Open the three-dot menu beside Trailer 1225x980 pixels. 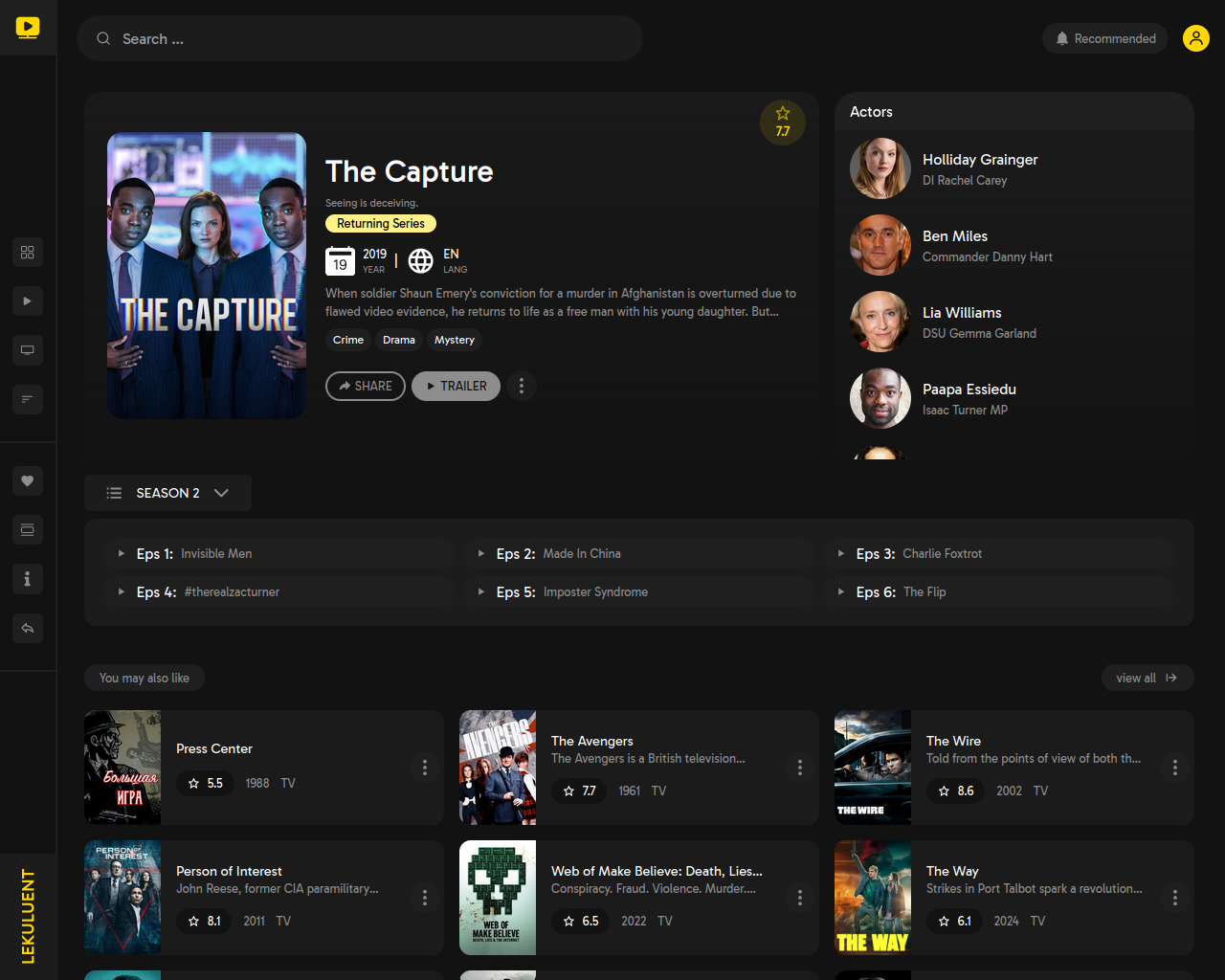click(x=522, y=386)
